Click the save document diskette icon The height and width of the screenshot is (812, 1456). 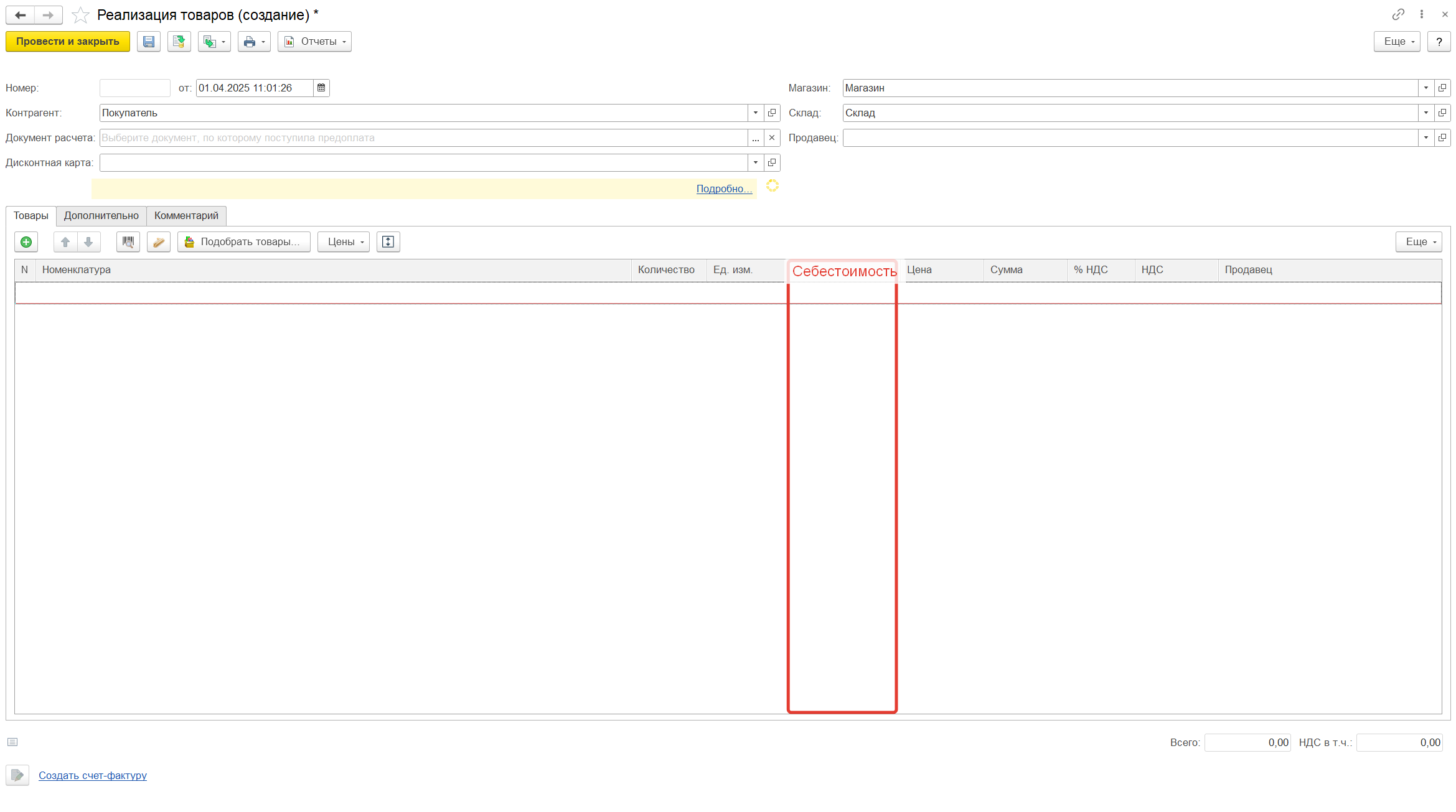pyautogui.click(x=148, y=42)
